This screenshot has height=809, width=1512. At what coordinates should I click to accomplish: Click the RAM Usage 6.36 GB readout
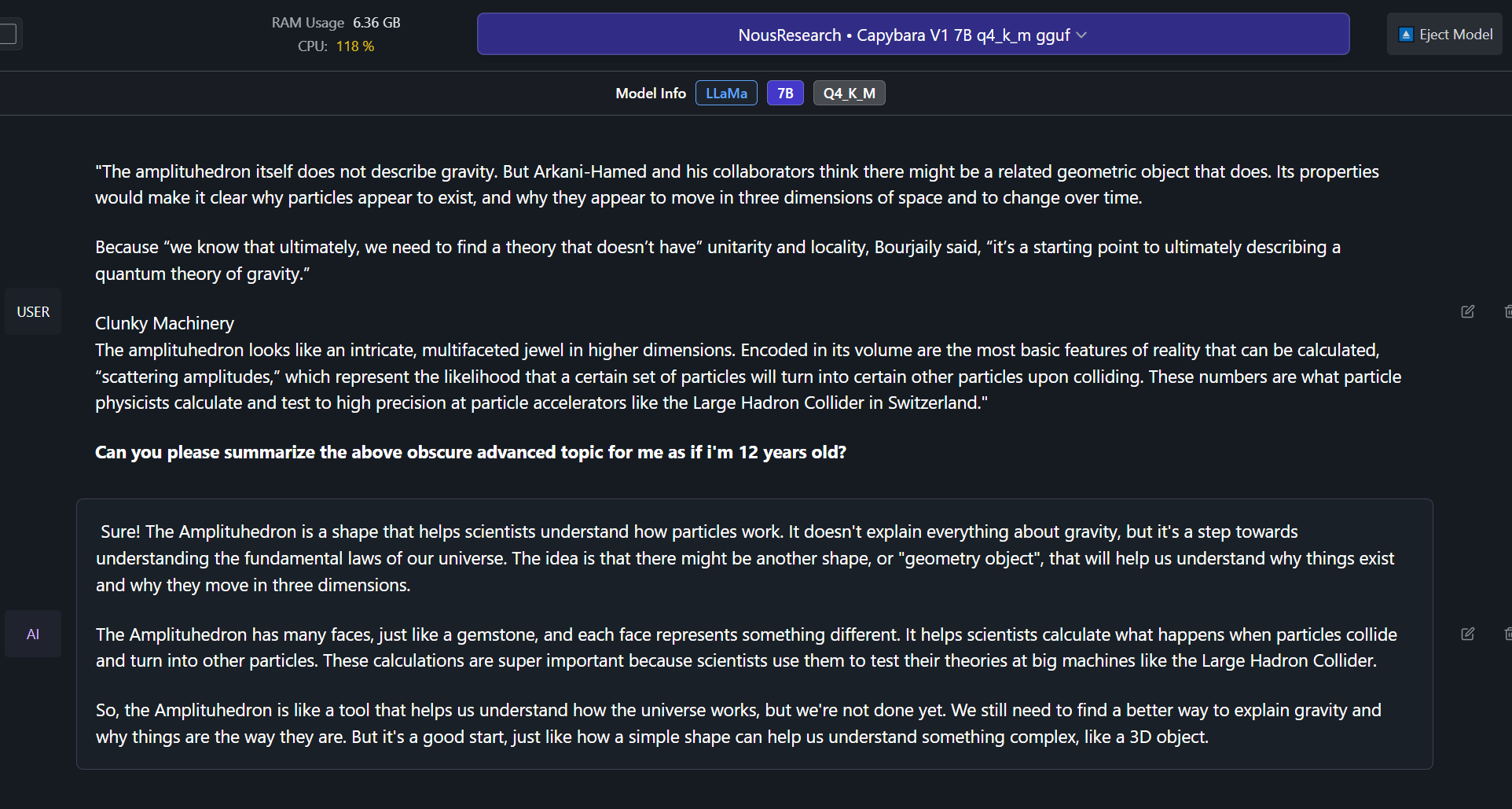[x=336, y=23]
